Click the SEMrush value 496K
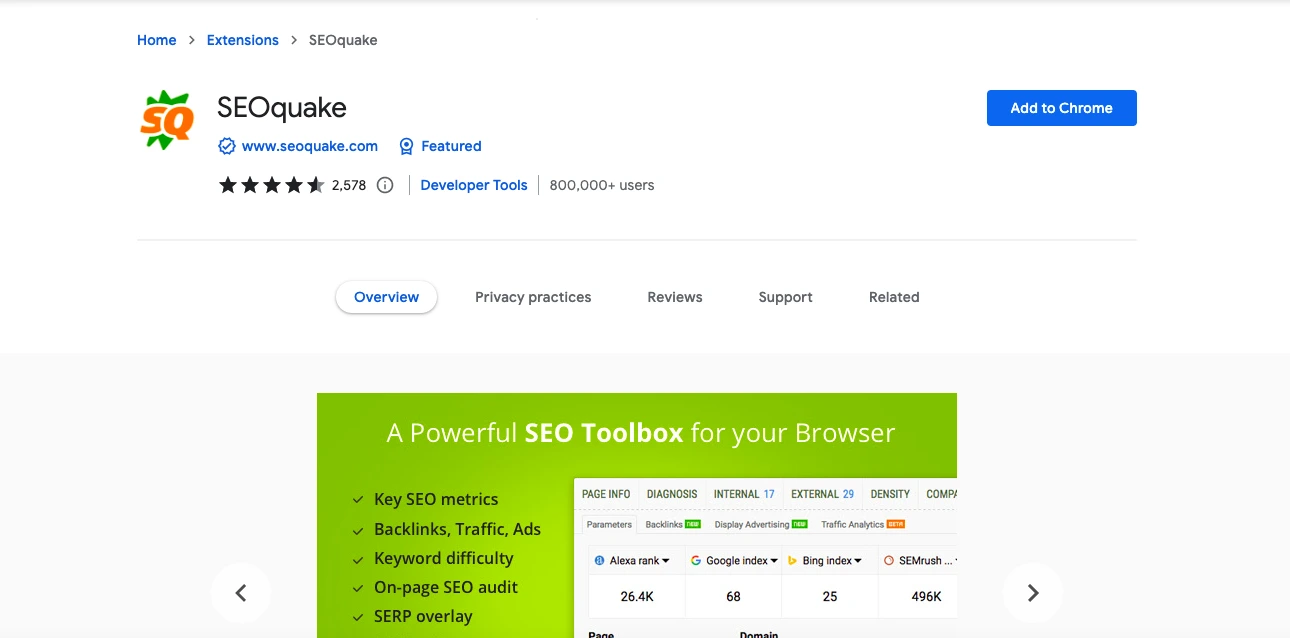This screenshot has width=1290, height=638. coord(927,596)
